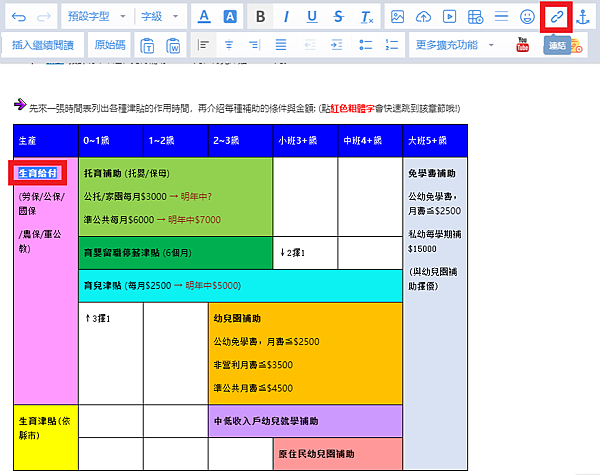
Task: Click the 0~1歲 header cell
Action: (x=111, y=140)
